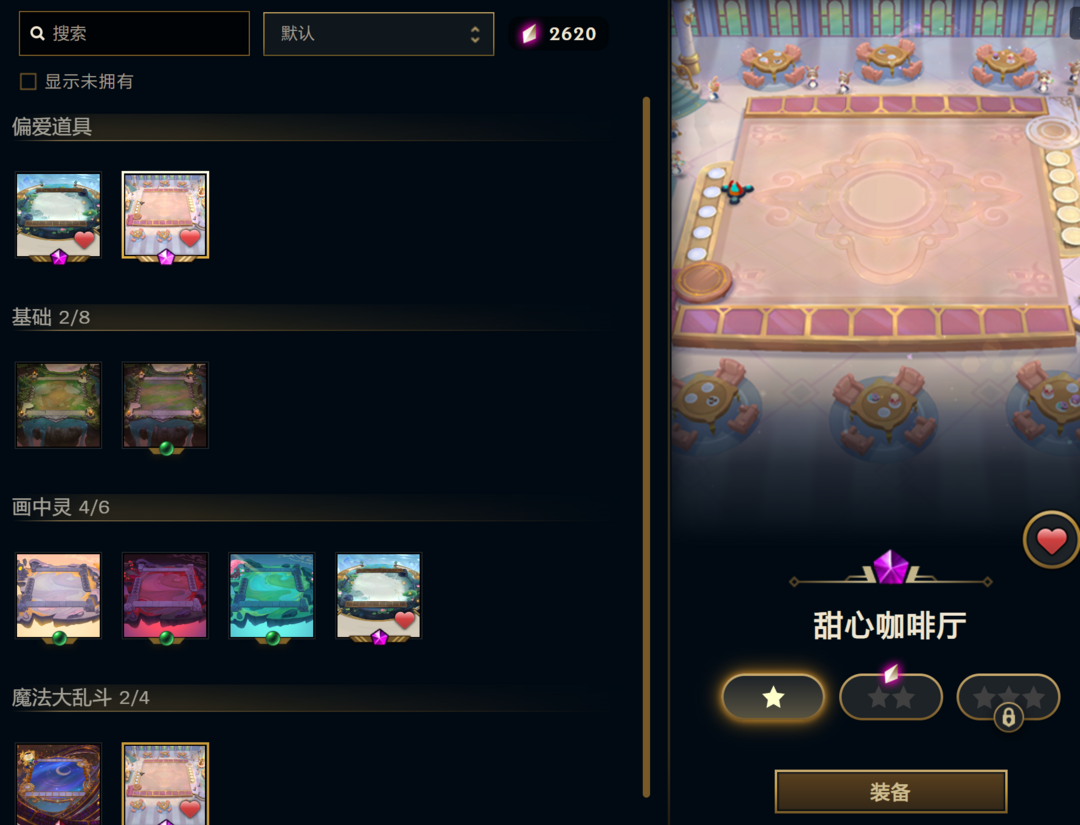Click the 装备 equip button
The width and height of the screenshot is (1080, 825).
pyautogui.click(x=891, y=791)
